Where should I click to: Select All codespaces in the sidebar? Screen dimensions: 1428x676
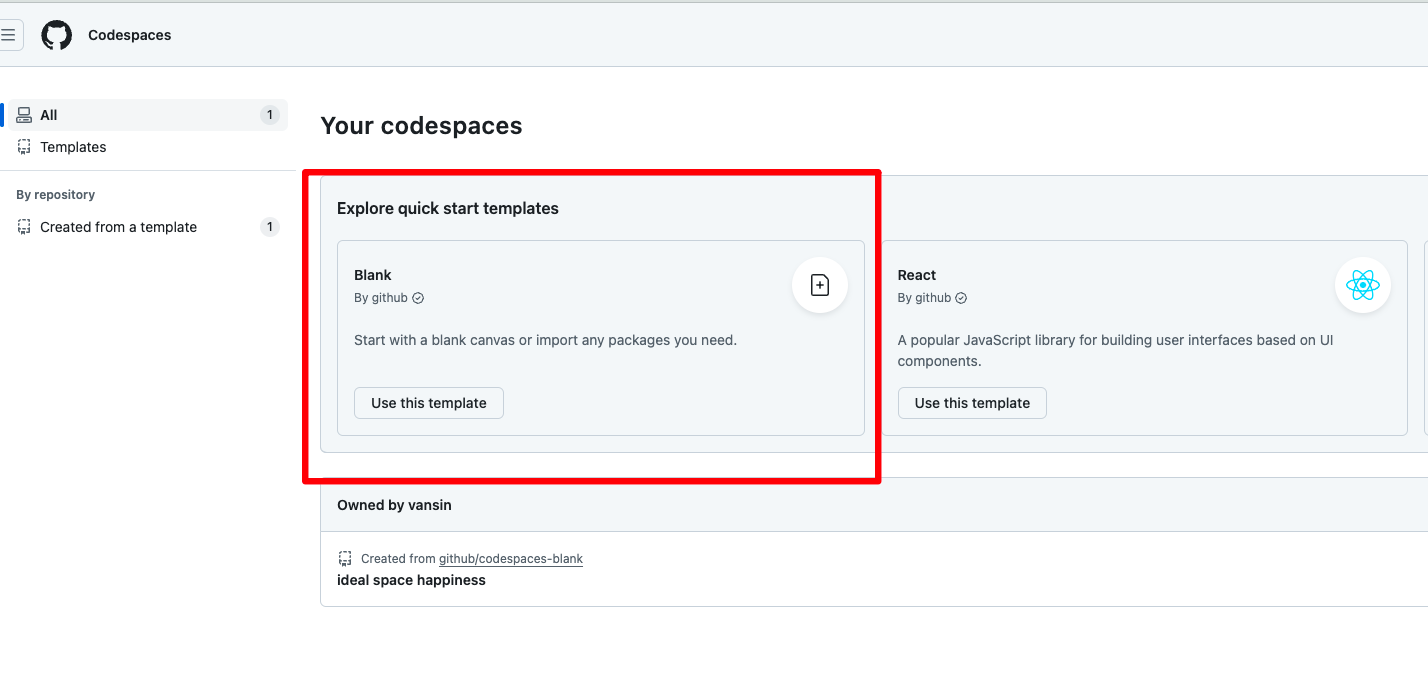[48, 115]
